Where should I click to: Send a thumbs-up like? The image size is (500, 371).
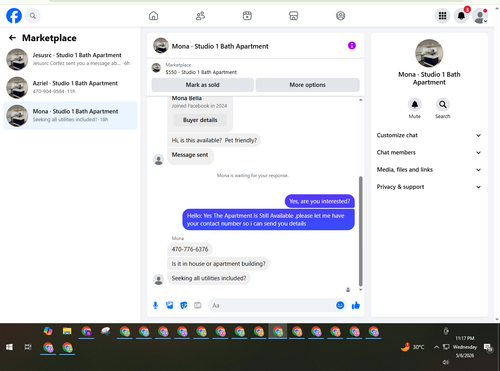tap(356, 305)
